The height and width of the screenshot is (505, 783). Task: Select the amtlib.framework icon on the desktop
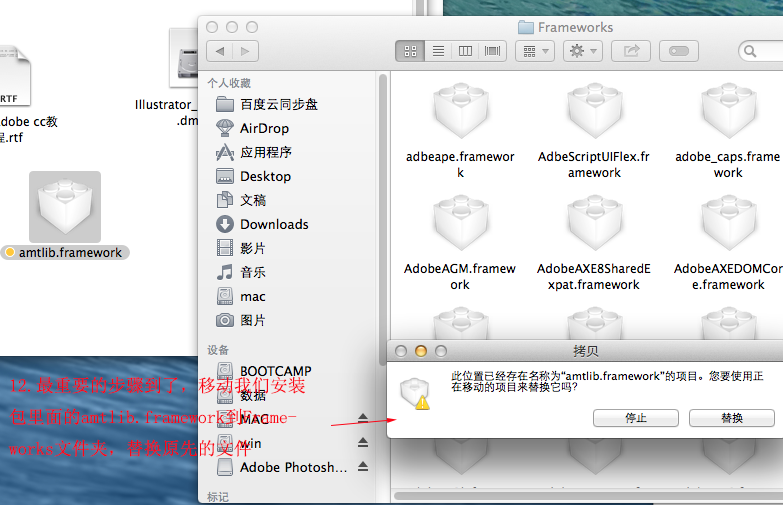click(x=65, y=207)
